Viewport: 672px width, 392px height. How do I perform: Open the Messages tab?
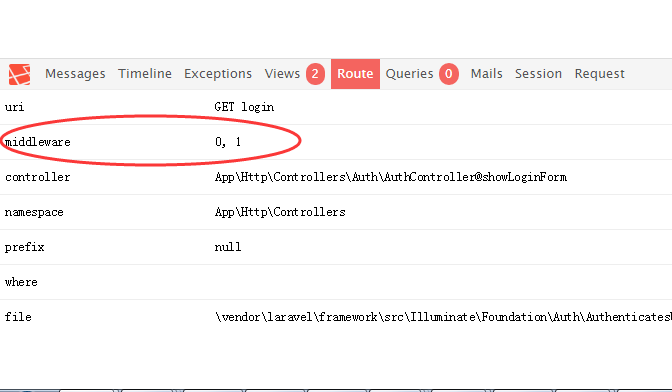click(75, 74)
